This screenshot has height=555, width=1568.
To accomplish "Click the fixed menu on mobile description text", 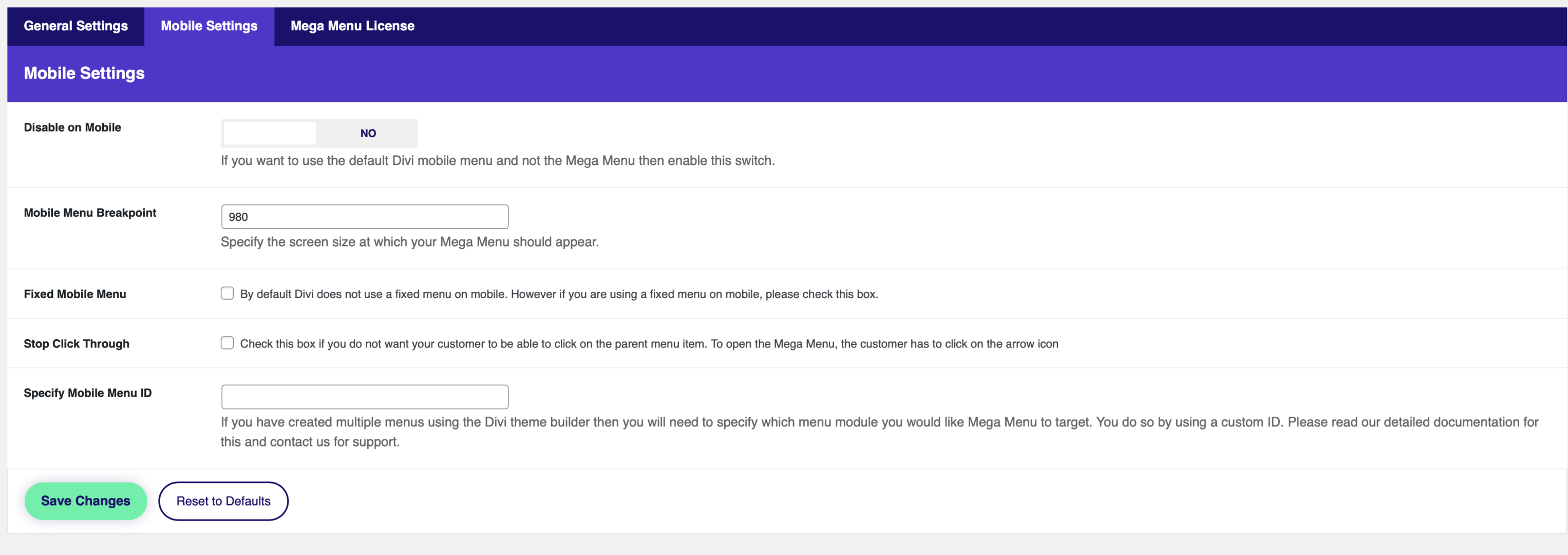I will (559, 294).
